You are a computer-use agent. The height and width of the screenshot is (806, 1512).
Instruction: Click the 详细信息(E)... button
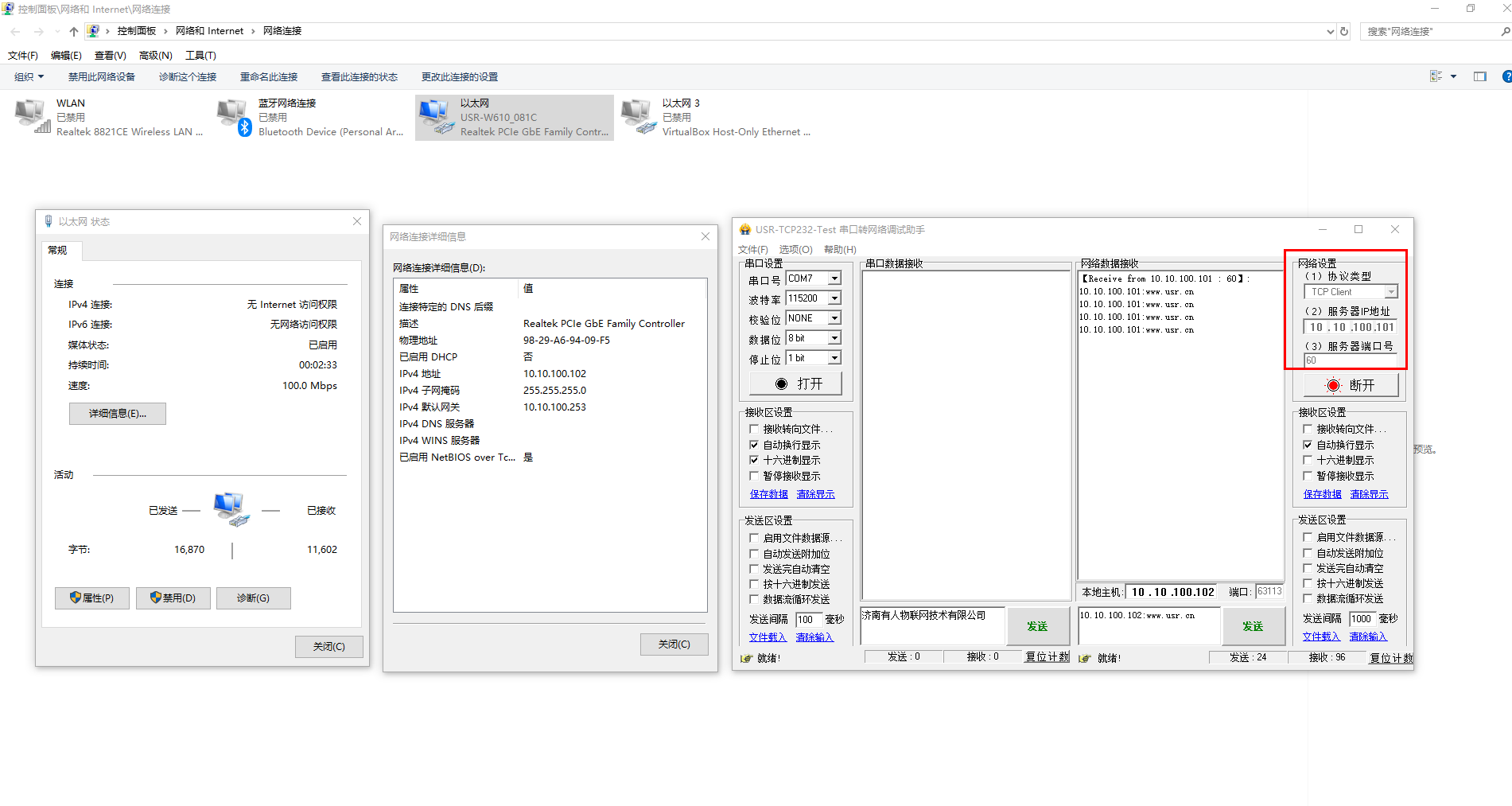coord(118,414)
